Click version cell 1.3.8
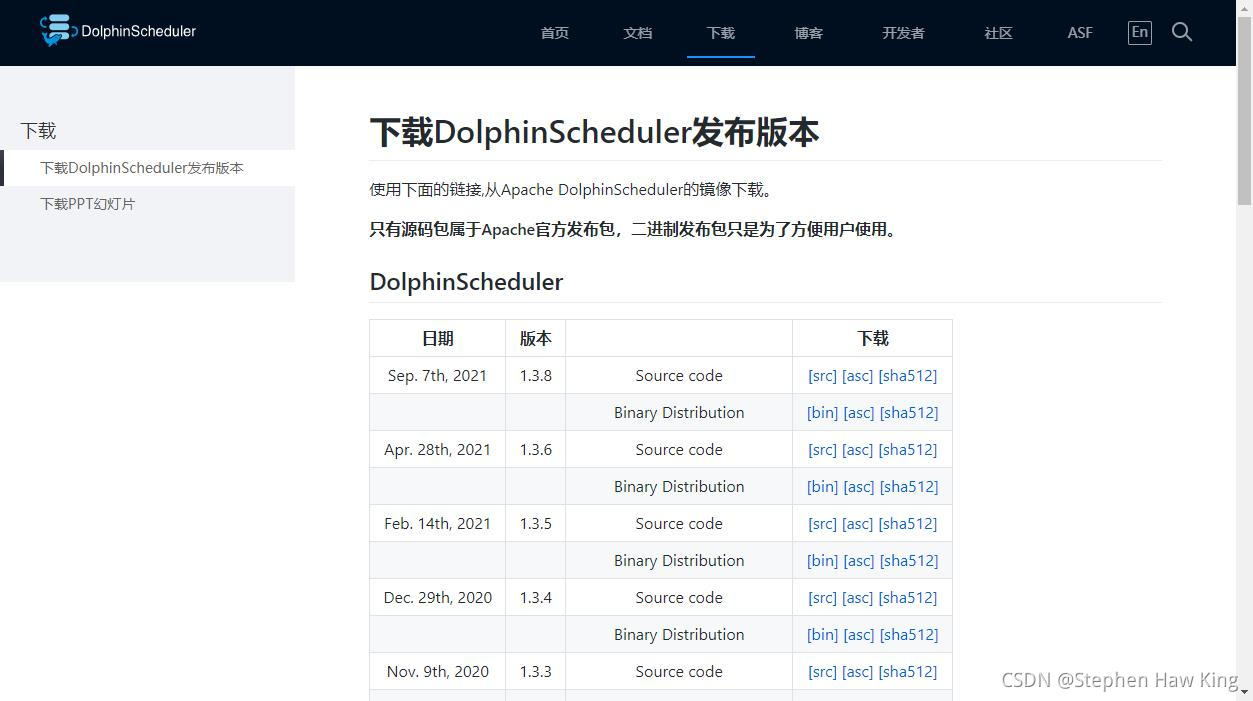This screenshot has width=1253, height=701. 535,376
